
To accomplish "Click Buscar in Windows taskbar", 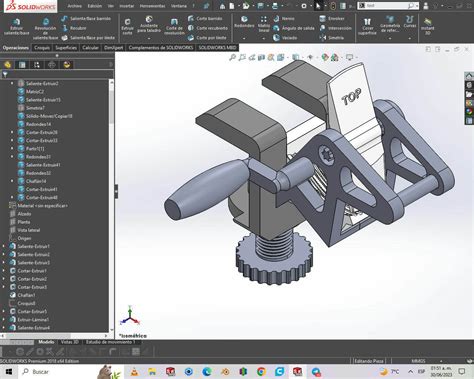I will pos(40,371).
